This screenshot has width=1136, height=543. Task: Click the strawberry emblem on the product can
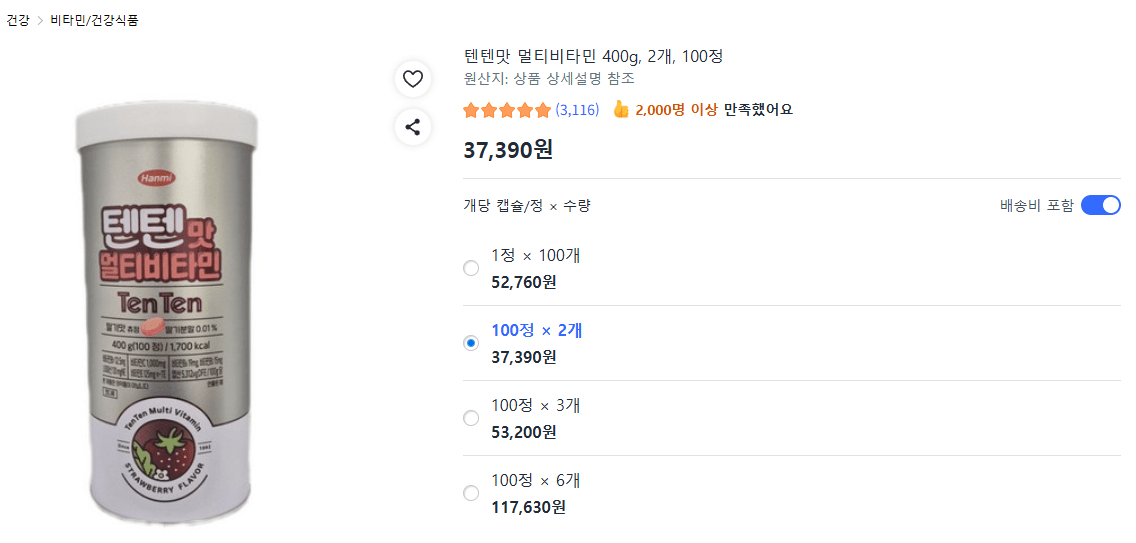pos(167,457)
